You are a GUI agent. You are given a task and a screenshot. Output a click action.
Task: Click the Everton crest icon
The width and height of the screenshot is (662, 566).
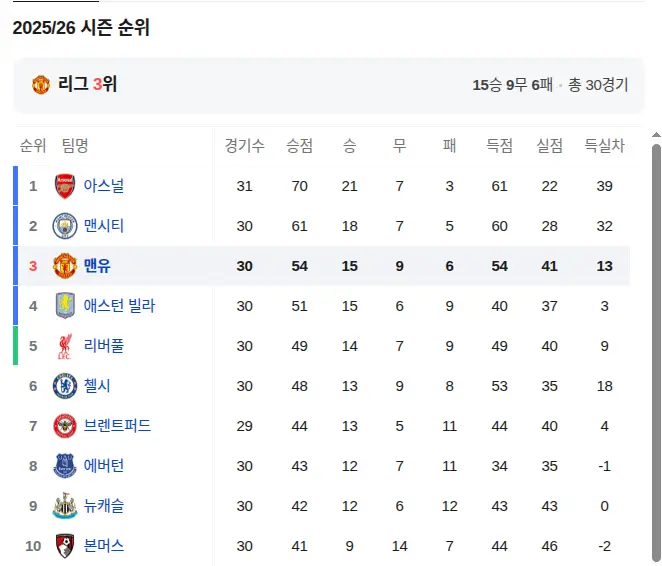click(65, 466)
